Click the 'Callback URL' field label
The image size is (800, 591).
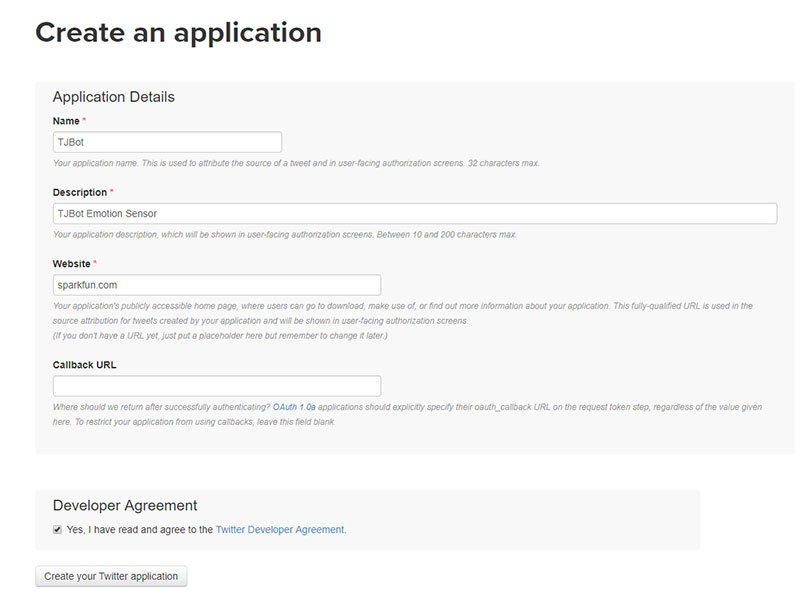click(x=85, y=365)
